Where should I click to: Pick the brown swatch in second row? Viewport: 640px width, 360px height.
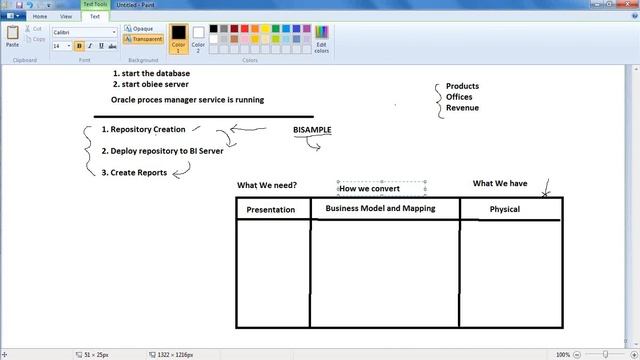pyautogui.click(x=234, y=39)
